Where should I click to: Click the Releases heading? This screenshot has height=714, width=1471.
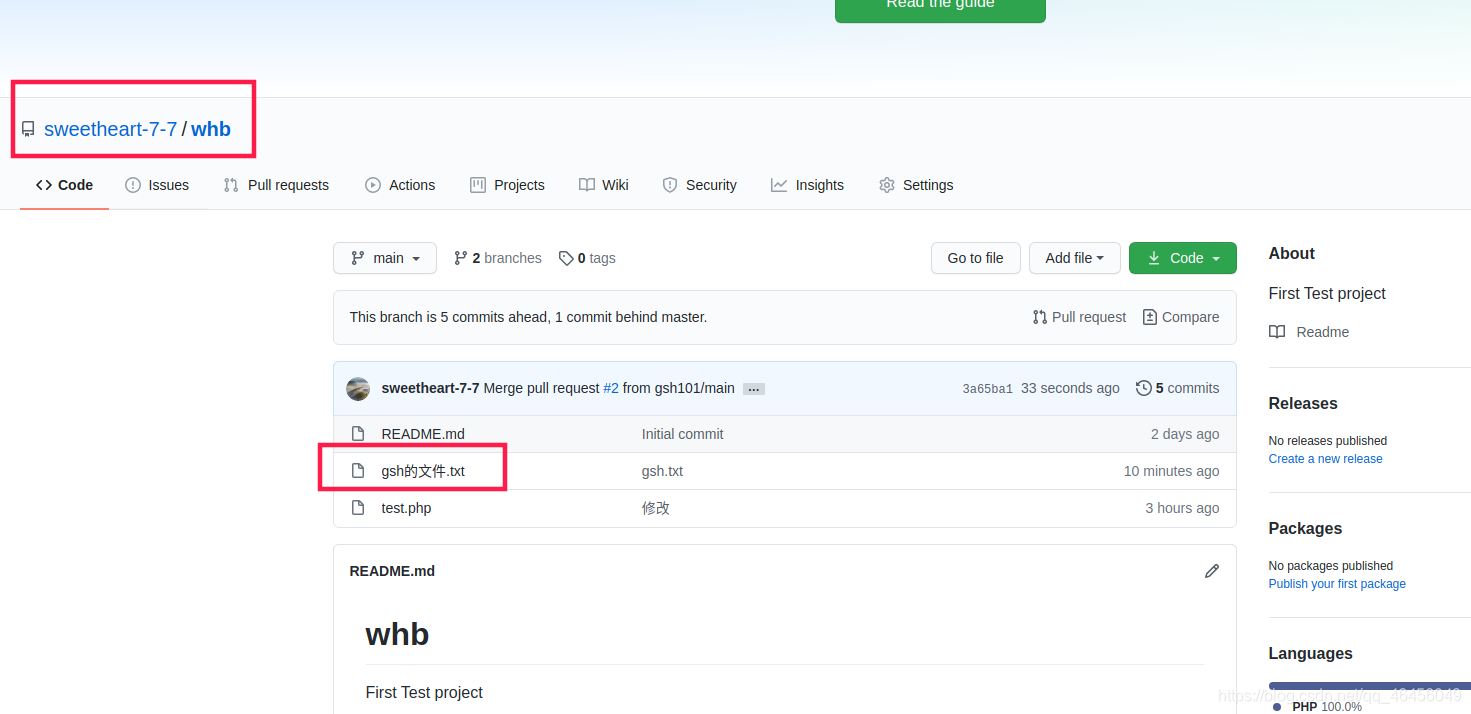[1303, 403]
